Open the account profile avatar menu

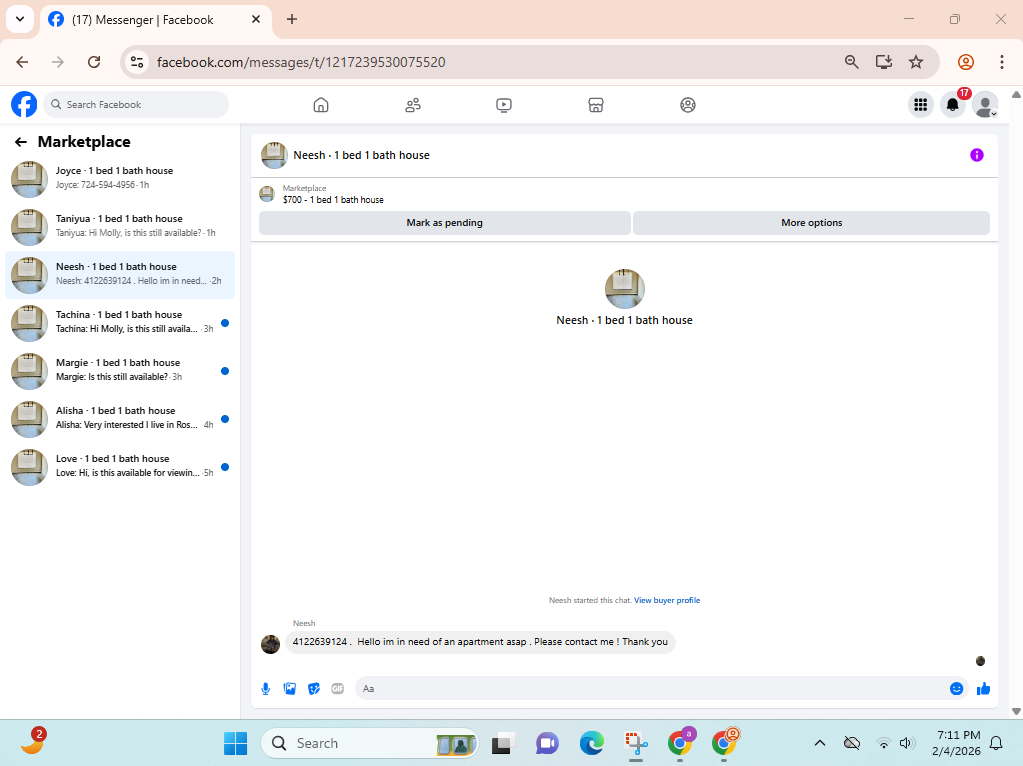(x=985, y=104)
